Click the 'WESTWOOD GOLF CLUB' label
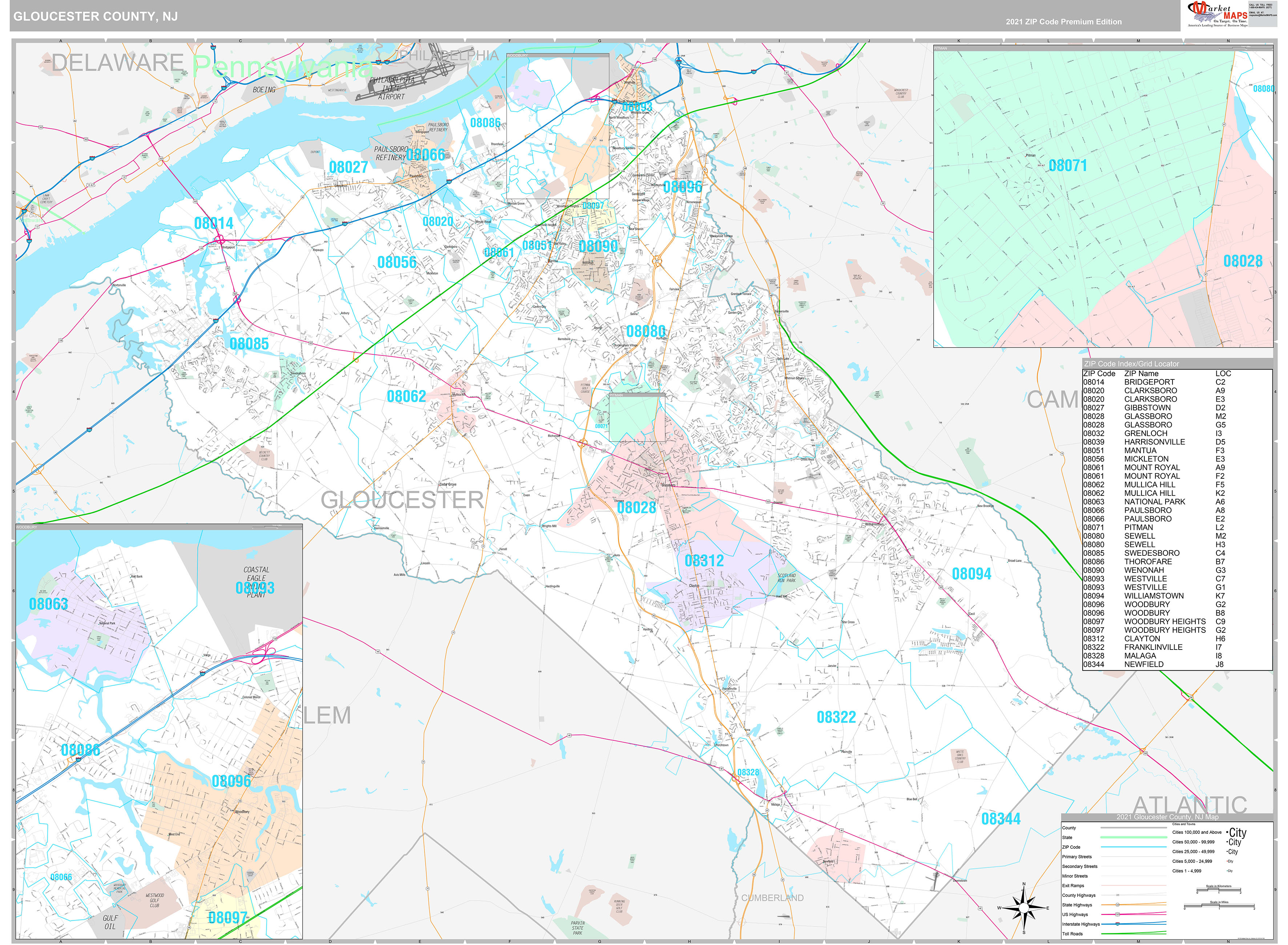The image size is (1288, 945). coord(154,900)
